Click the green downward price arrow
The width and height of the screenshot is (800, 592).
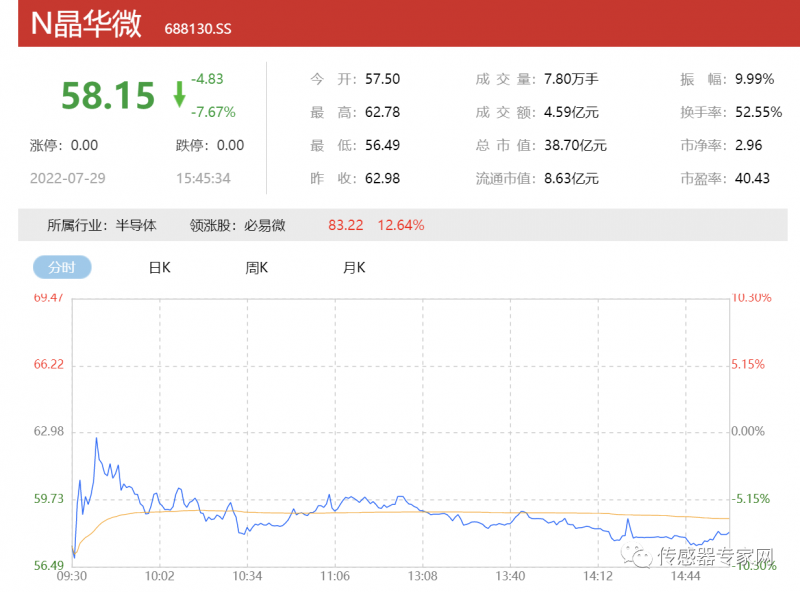(178, 92)
